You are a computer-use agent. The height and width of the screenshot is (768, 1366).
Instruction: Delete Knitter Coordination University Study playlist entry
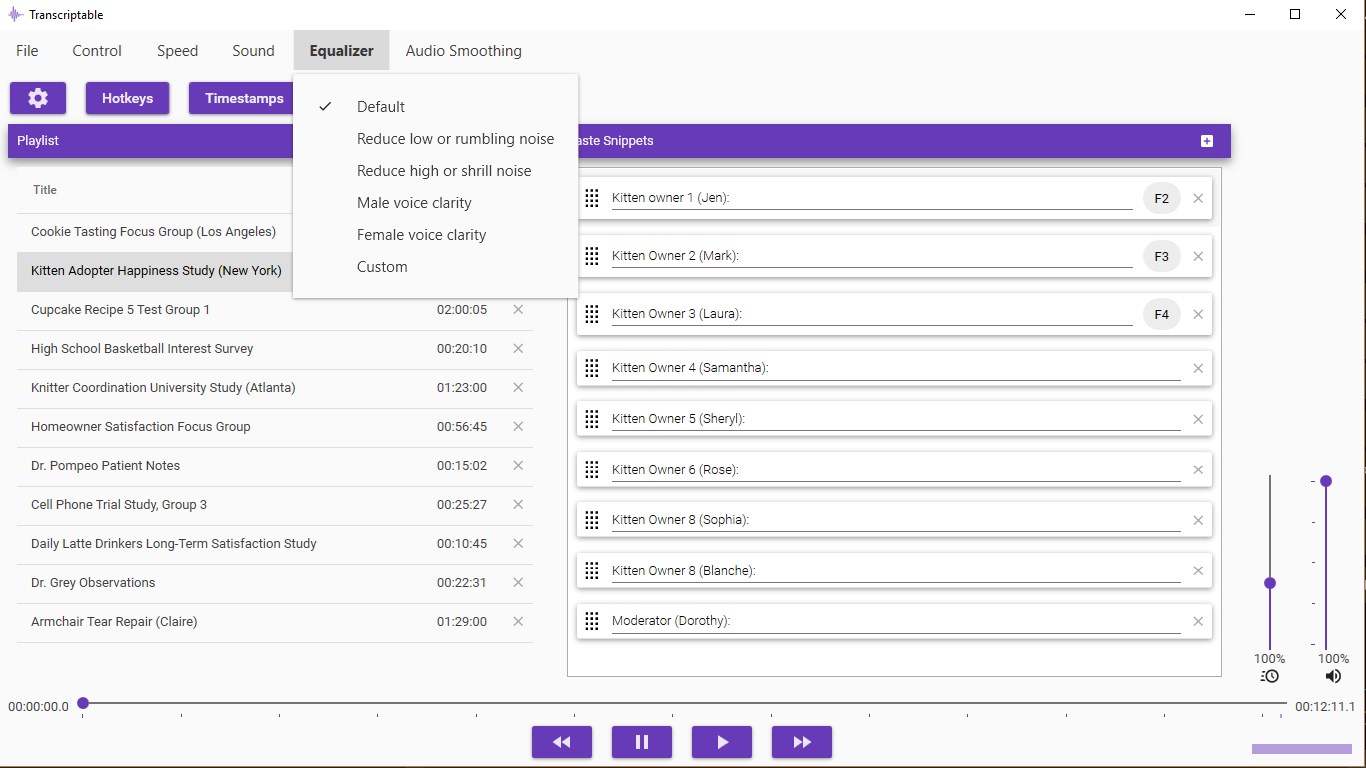pos(518,388)
